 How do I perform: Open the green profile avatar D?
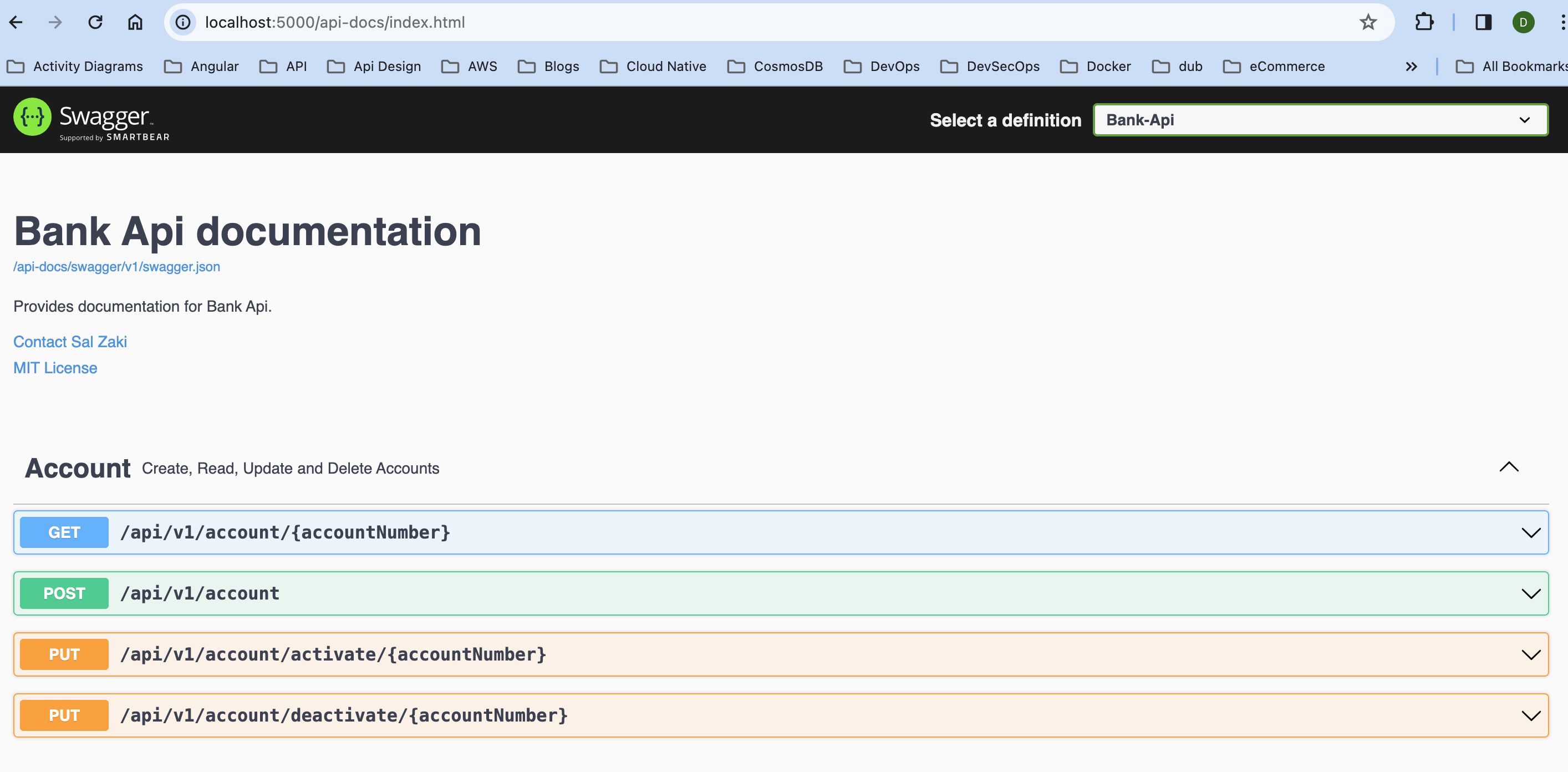tap(1523, 23)
